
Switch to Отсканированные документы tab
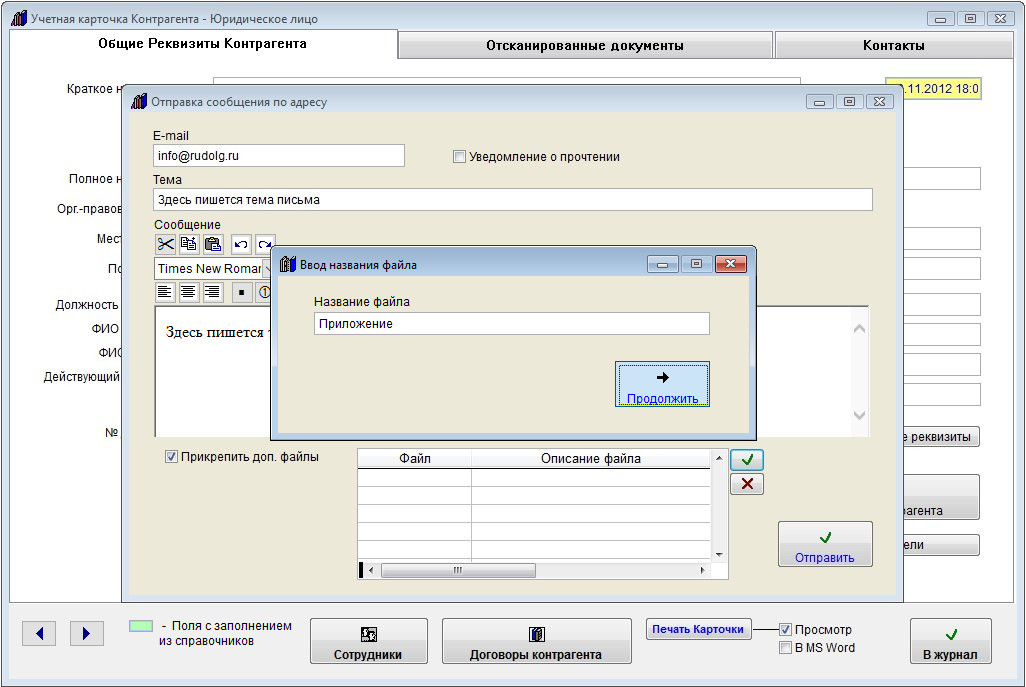tap(585, 45)
